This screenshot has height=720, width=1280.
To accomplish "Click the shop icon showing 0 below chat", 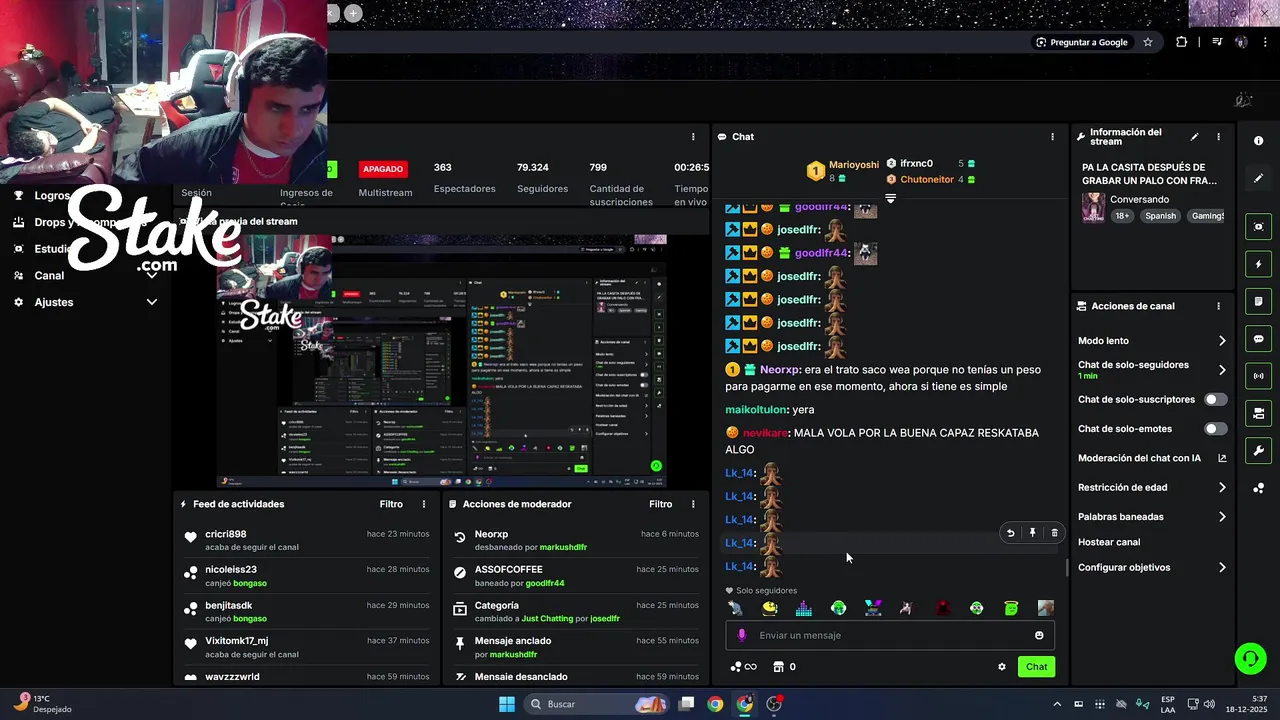I will 786,667.
